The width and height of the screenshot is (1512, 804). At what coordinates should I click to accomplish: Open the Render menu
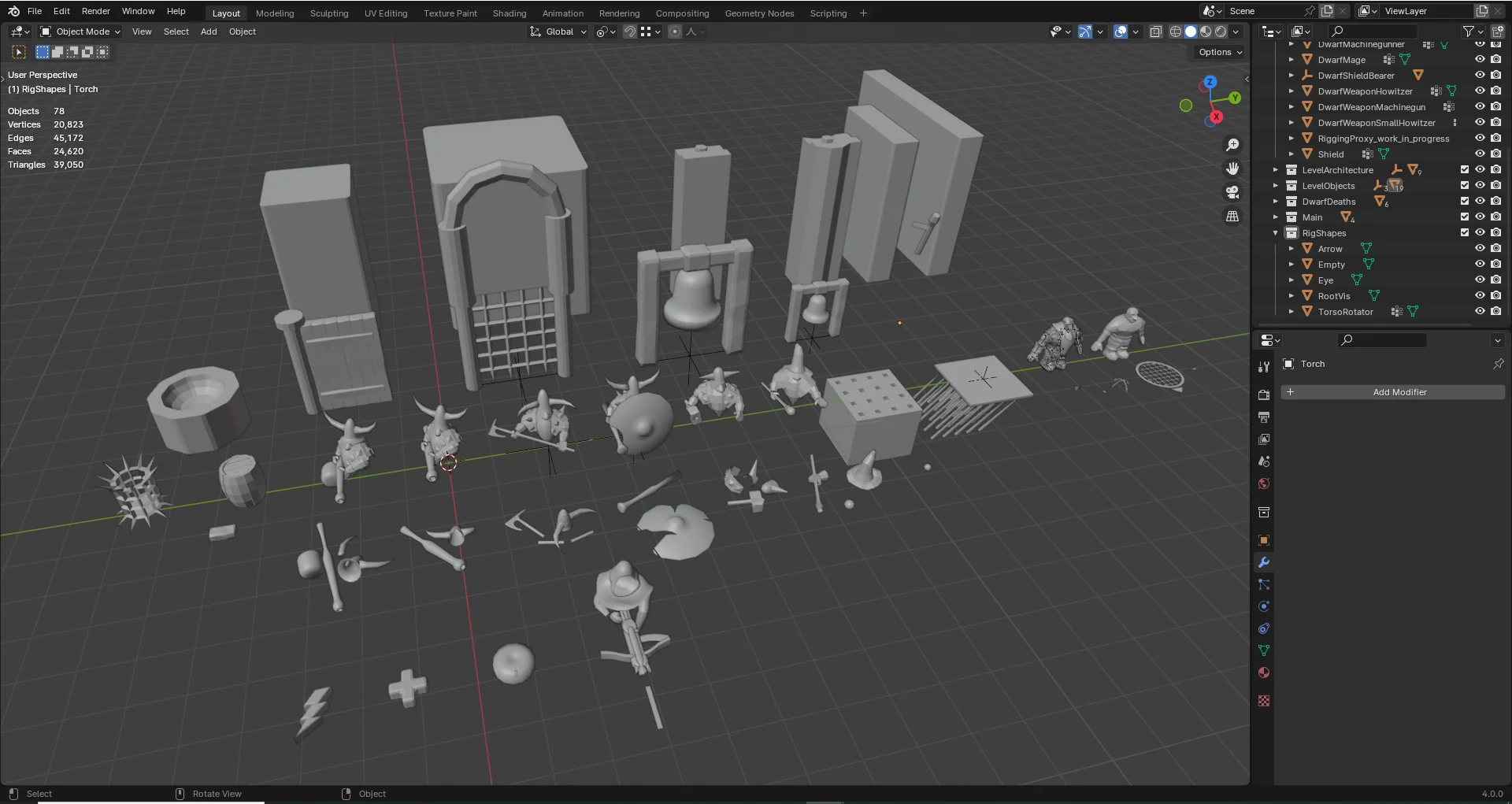[x=95, y=11]
